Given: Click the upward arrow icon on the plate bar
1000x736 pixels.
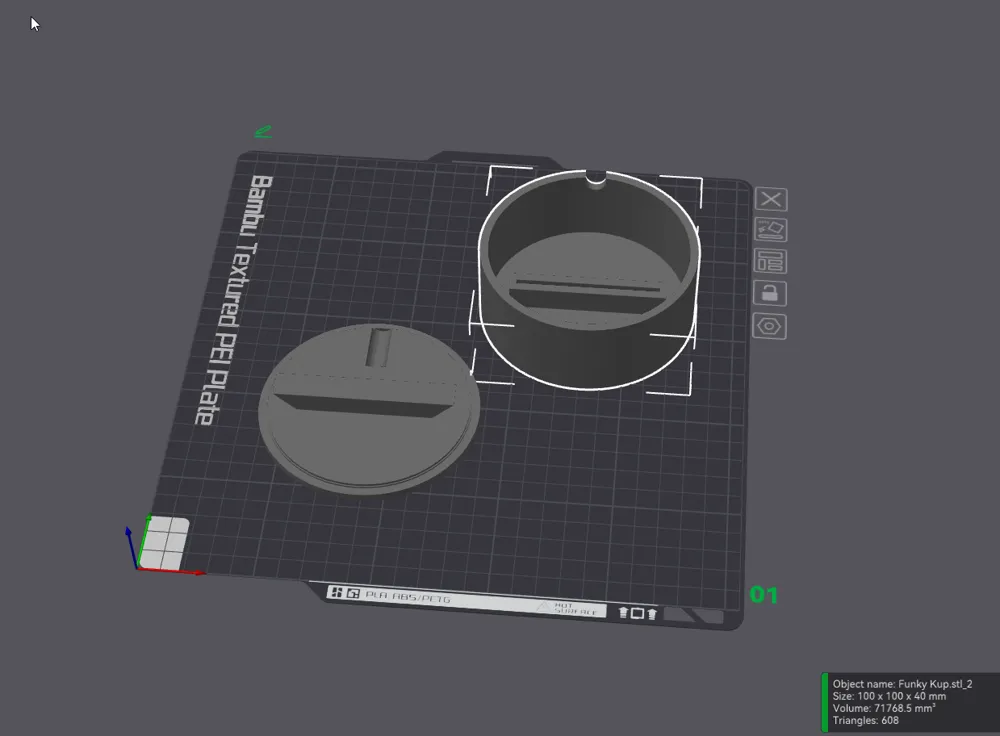Looking at the screenshot, I should click(x=624, y=613).
